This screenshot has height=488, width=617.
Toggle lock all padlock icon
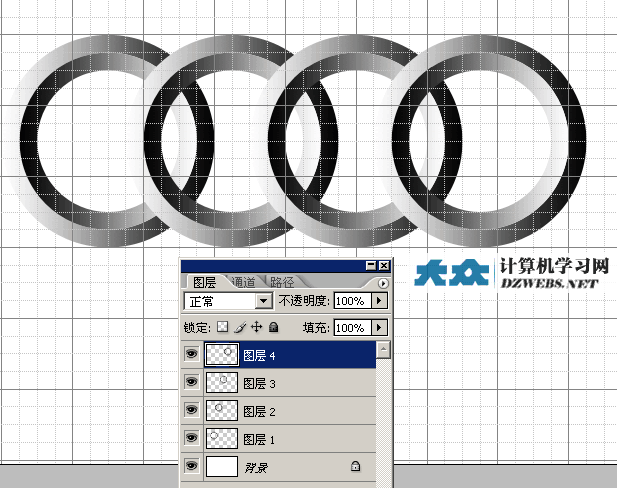click(273, 327)
